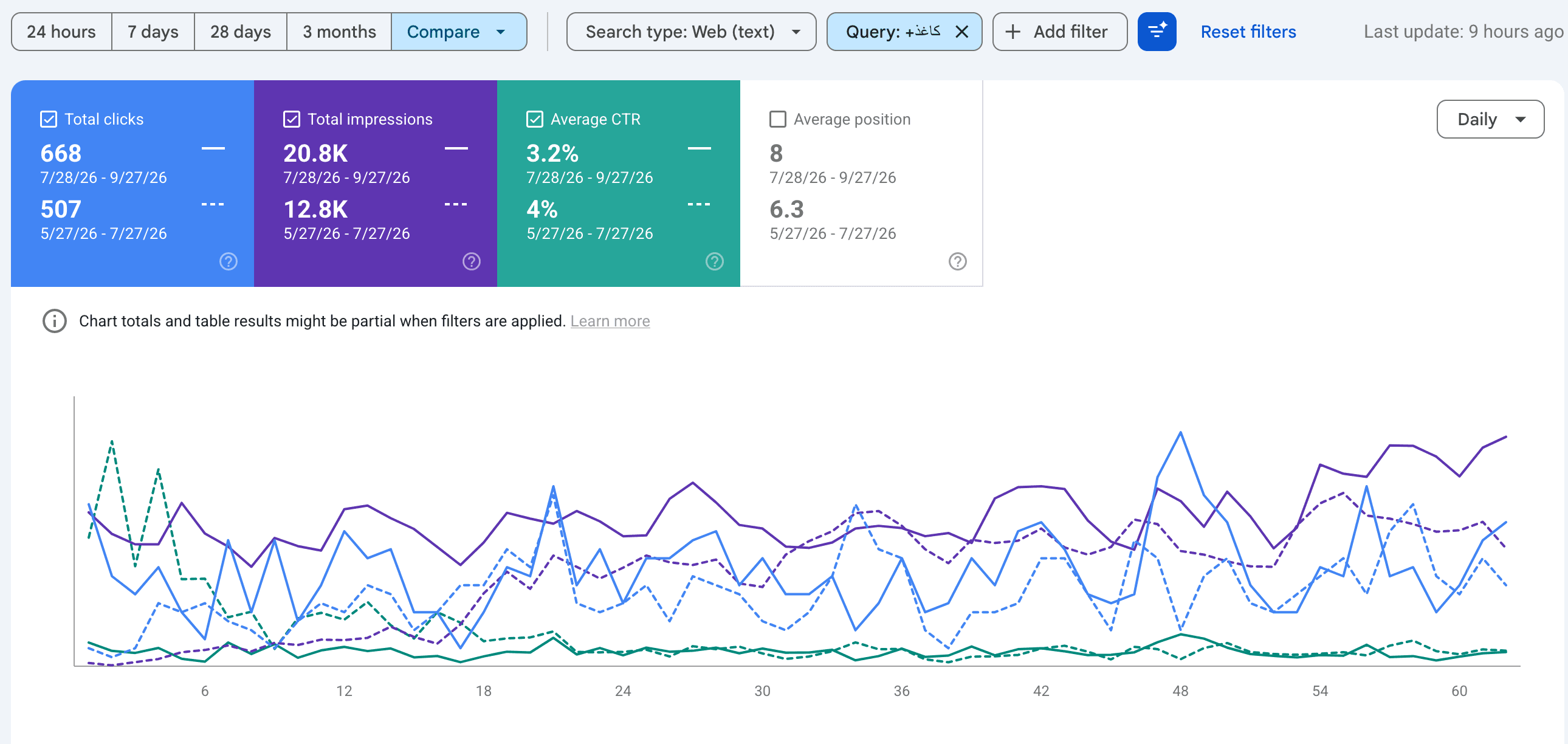The width and height of the screenshot is (1568, 744).
Task: Click the 668 total clicks value
Action: point(61,153)
